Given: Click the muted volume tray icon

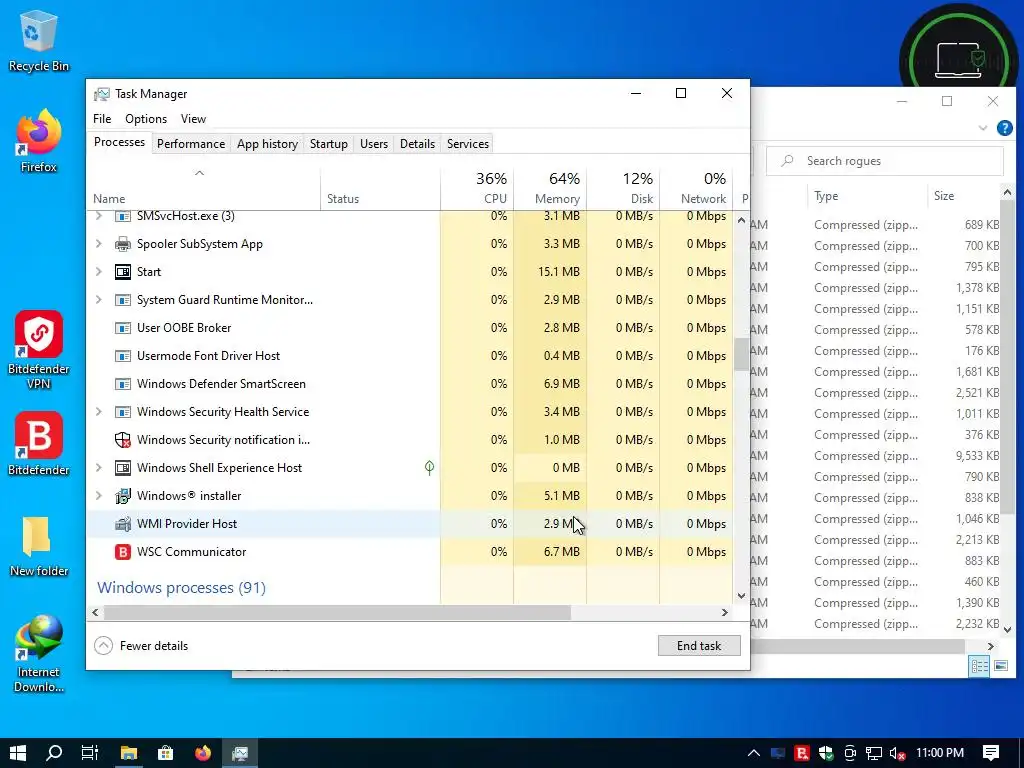Looking at the screenshot, I should (x=898, y=754).
